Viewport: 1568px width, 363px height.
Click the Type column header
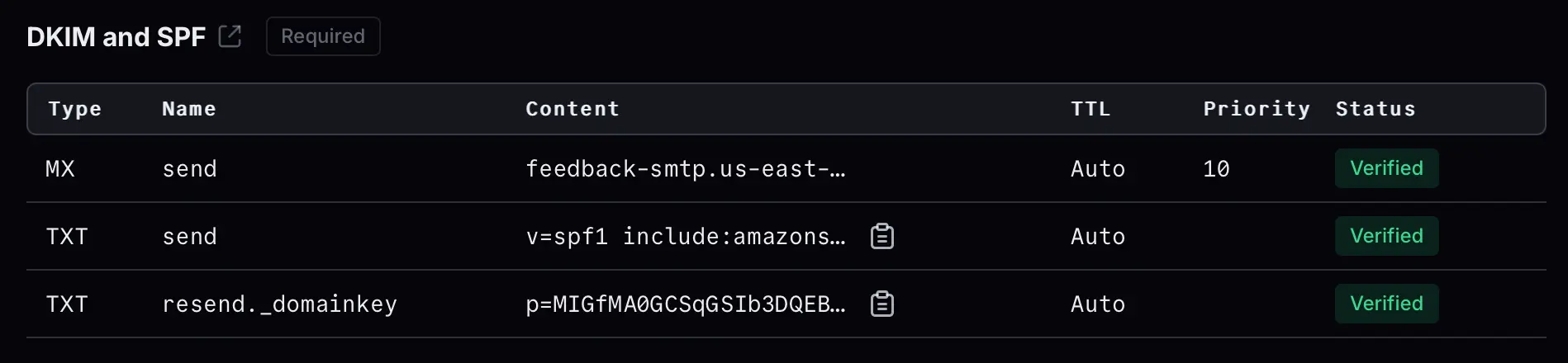click(74, 109)
